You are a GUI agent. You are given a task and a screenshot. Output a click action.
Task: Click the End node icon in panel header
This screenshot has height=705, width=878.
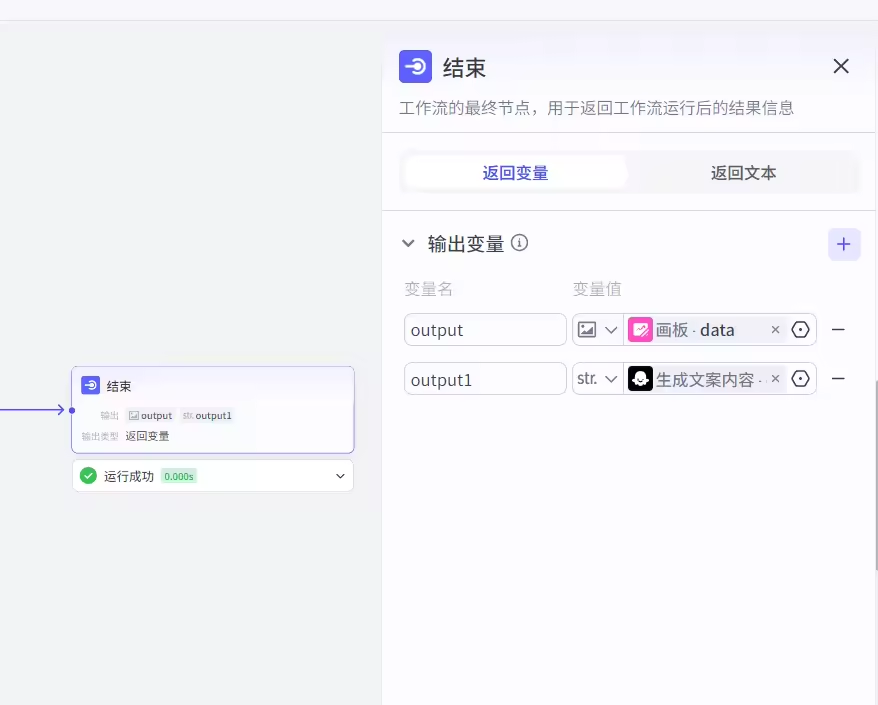point(415,67)
